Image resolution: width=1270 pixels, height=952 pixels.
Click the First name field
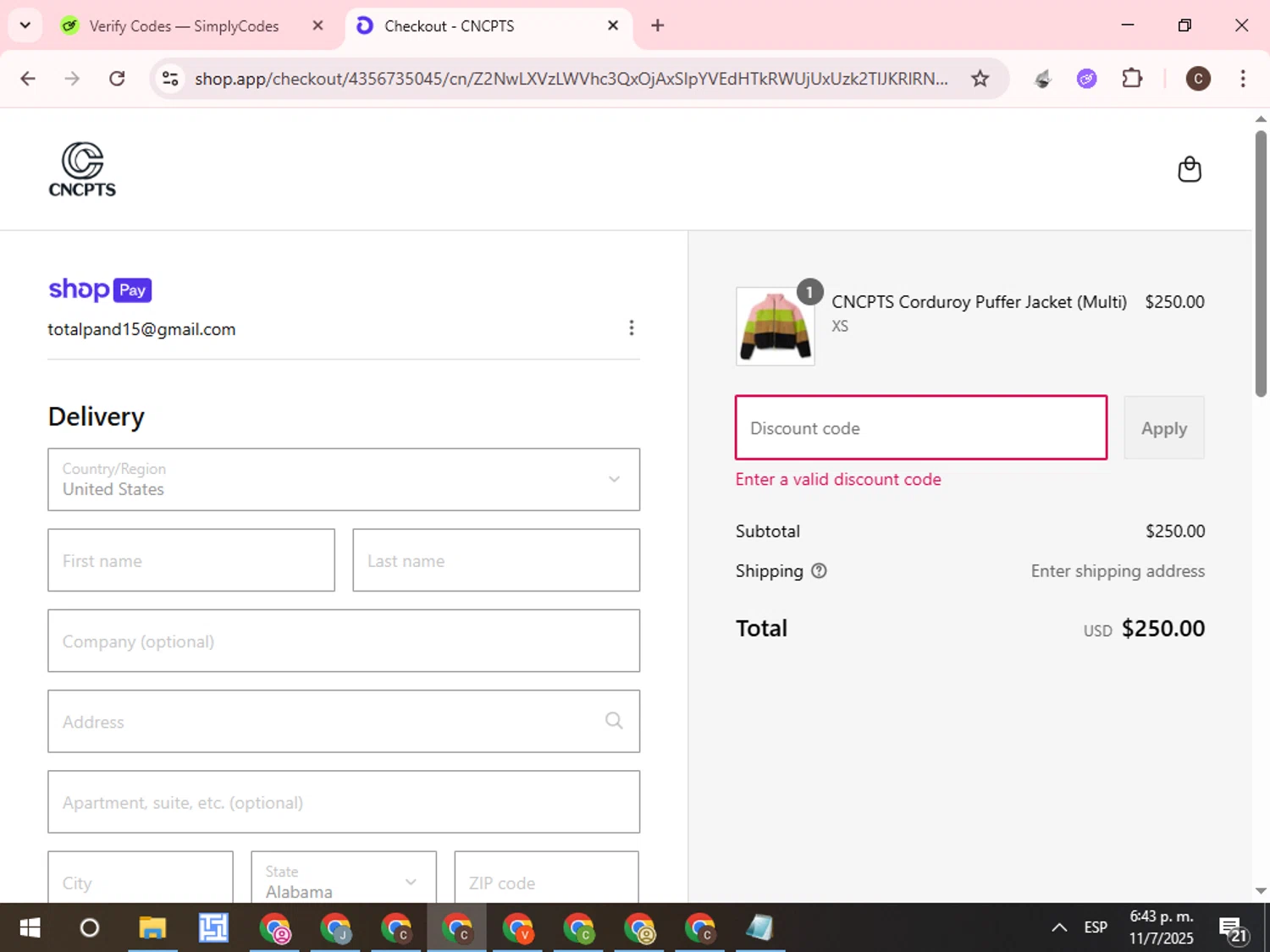click(x=191, y=560)
